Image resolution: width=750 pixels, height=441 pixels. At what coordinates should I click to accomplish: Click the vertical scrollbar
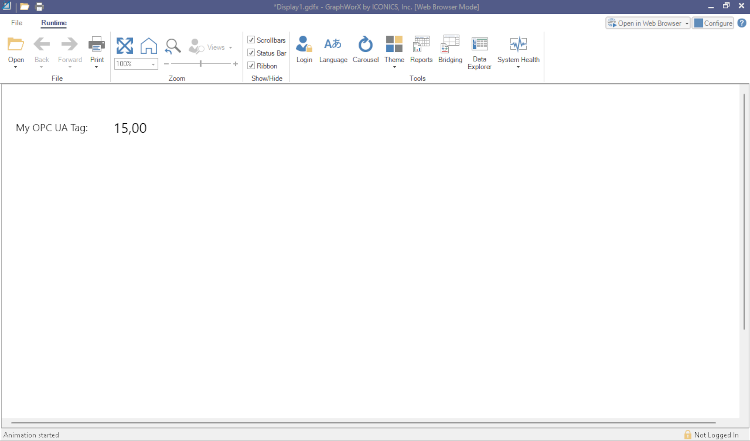click(744, 211)
